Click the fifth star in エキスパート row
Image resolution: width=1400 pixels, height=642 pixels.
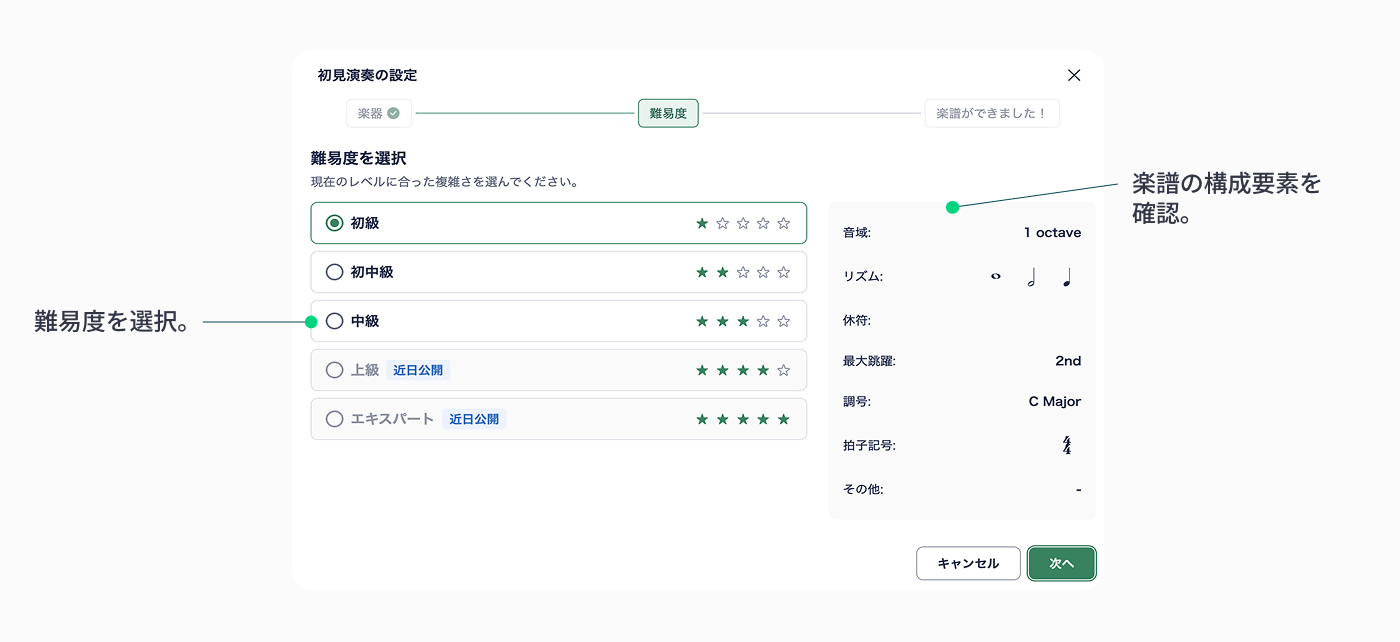point(784,419)
